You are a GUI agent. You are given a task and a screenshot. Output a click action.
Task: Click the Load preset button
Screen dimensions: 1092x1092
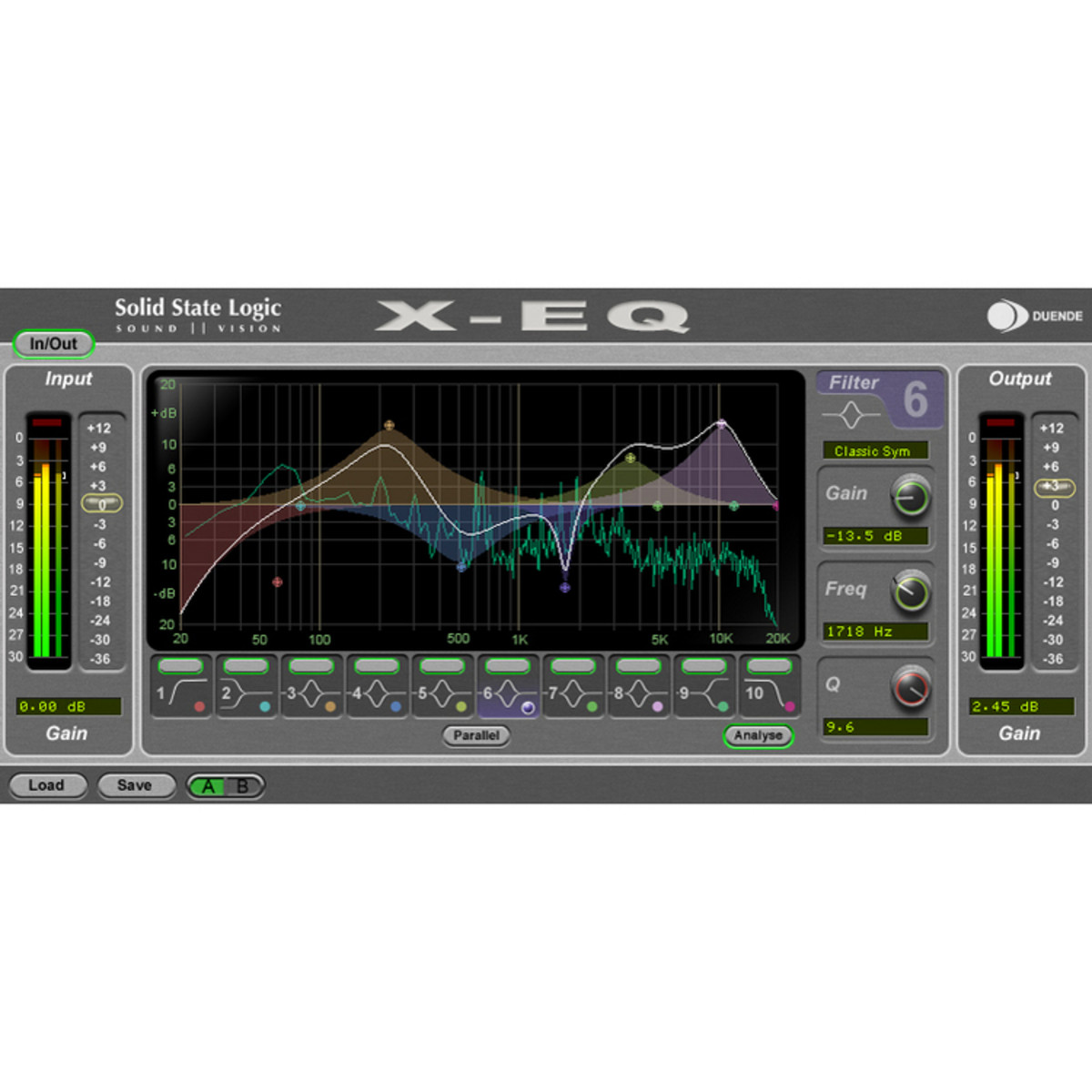click(46, 785)
